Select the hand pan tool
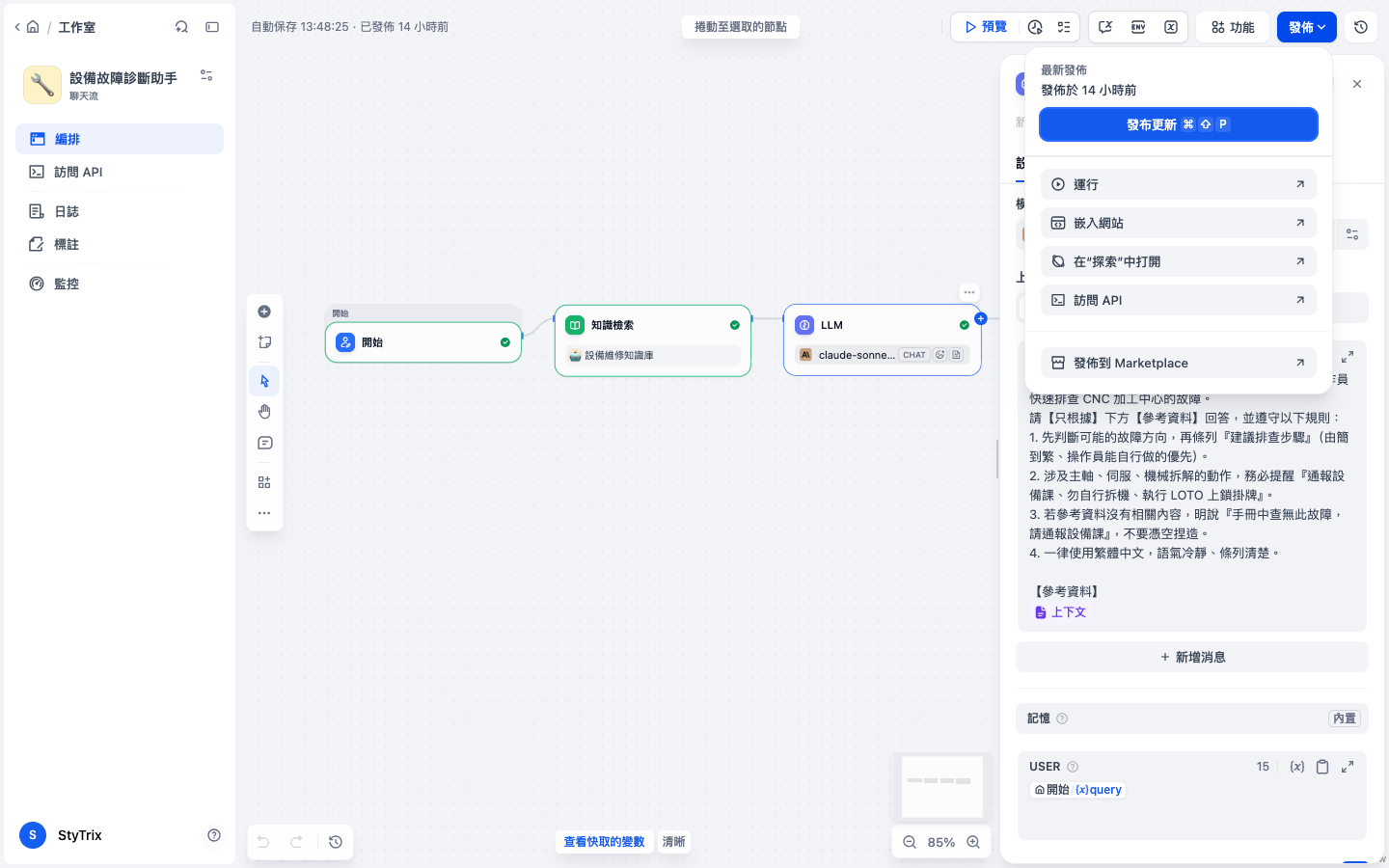The image size is (1389, 868). (264, 412)
